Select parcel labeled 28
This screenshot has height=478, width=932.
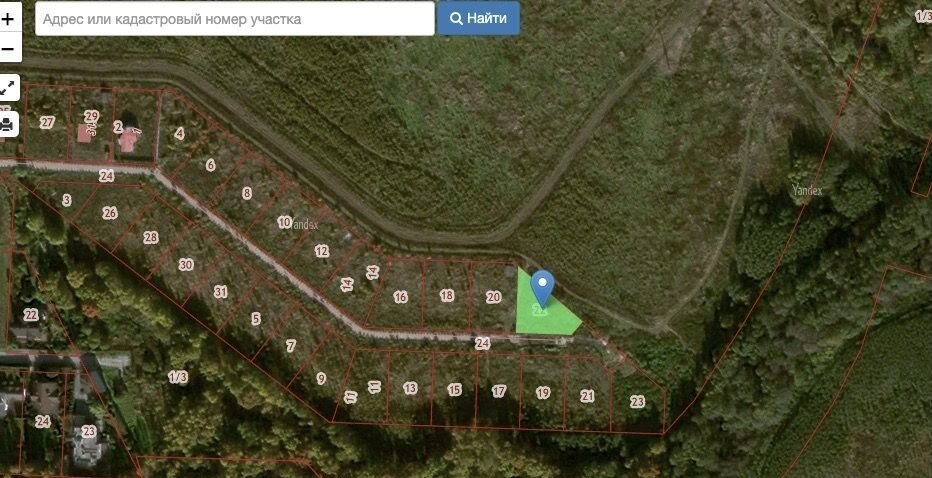(x=151, y=238)
